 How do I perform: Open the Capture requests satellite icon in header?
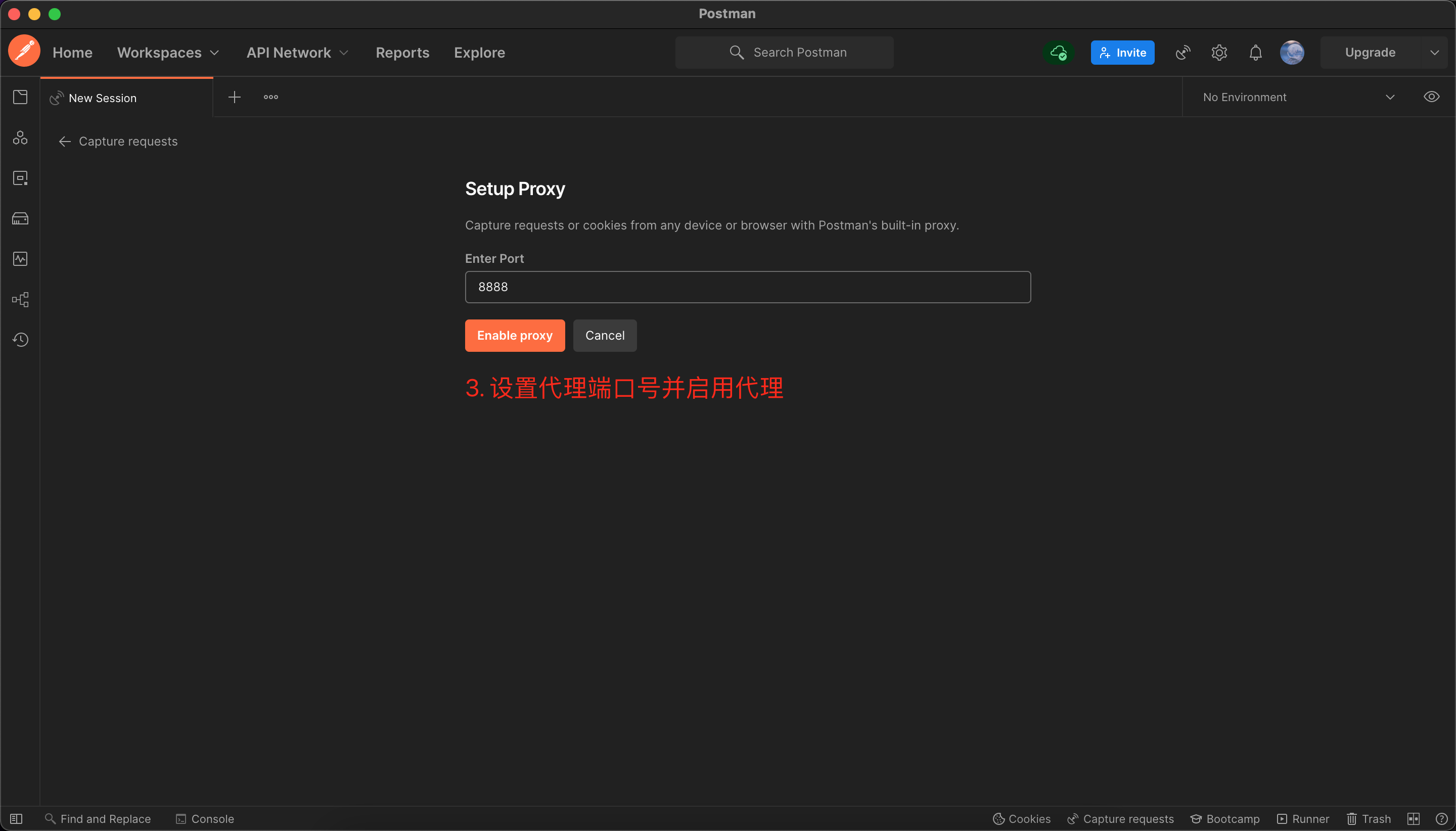(1181, 52)
